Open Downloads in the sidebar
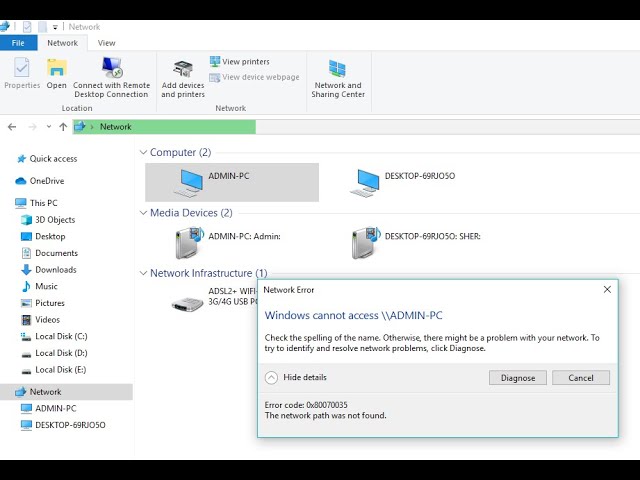Image resolution: width=640 pixels, height=480 pixels. 49,270
